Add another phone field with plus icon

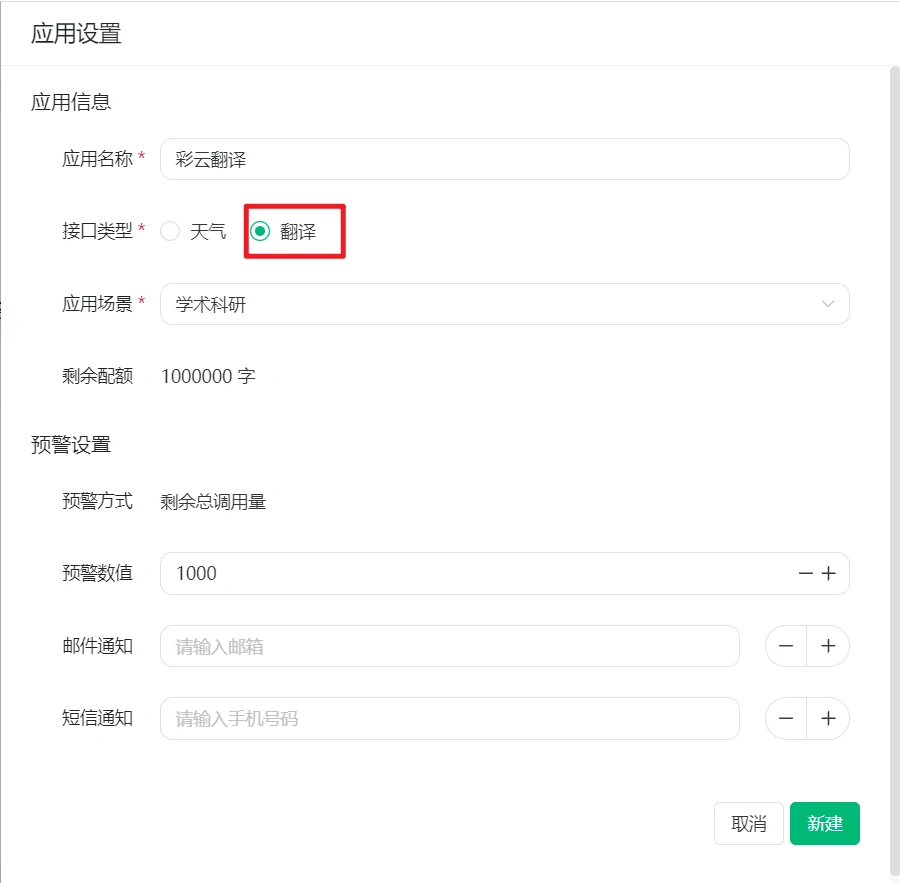[828, 718]
